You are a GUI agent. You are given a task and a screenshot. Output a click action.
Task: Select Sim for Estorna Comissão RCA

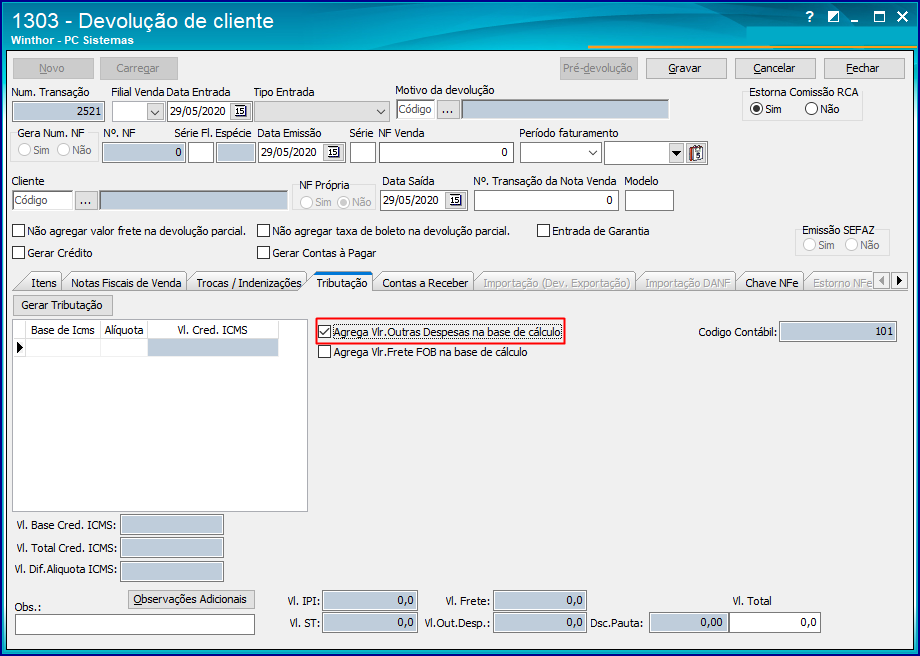pyautogui.click(x=757, y=109)
